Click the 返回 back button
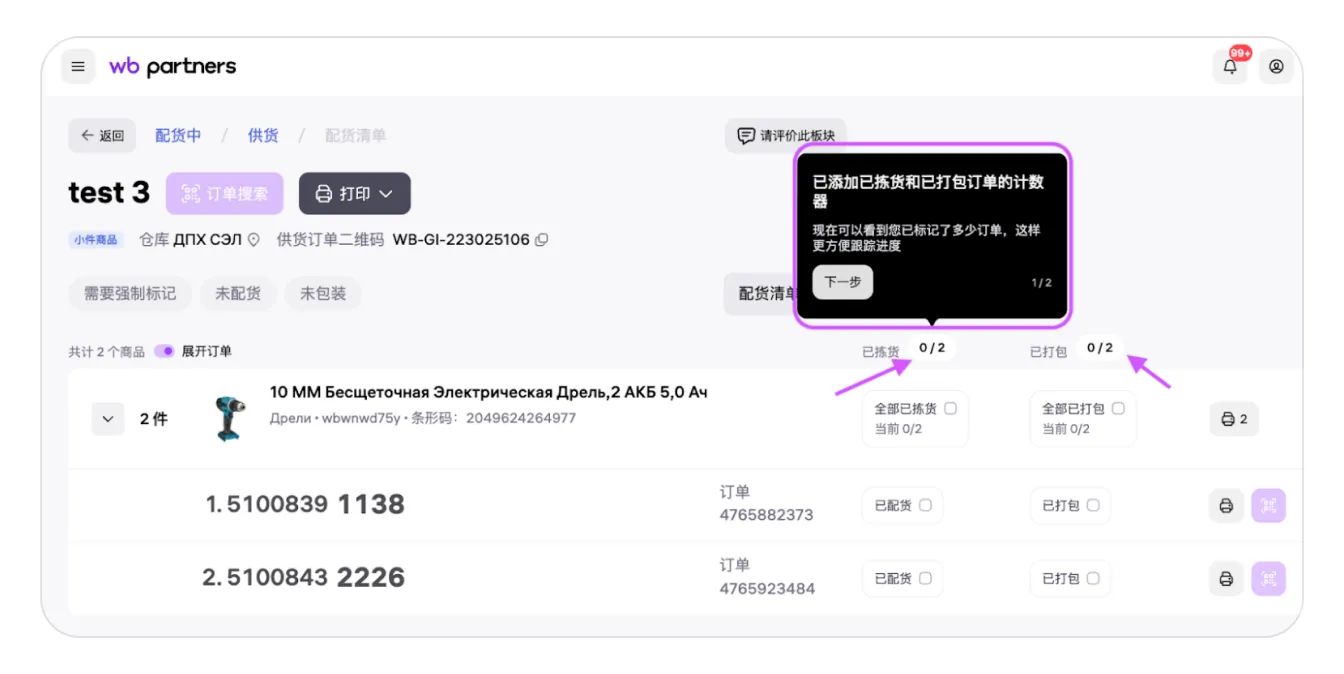1344x674 pixels. (102, 136)
